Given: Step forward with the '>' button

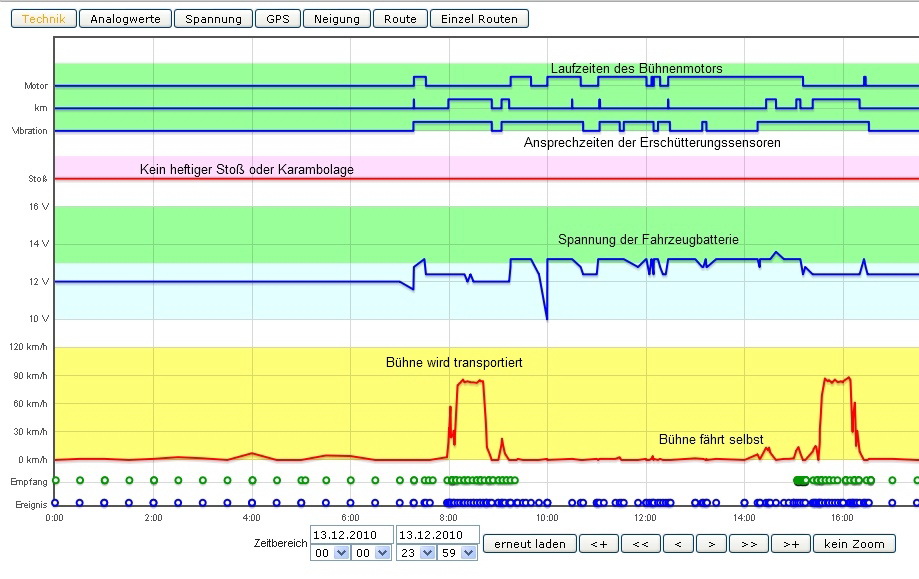Looking at the screenshot, I should point(710,544).
